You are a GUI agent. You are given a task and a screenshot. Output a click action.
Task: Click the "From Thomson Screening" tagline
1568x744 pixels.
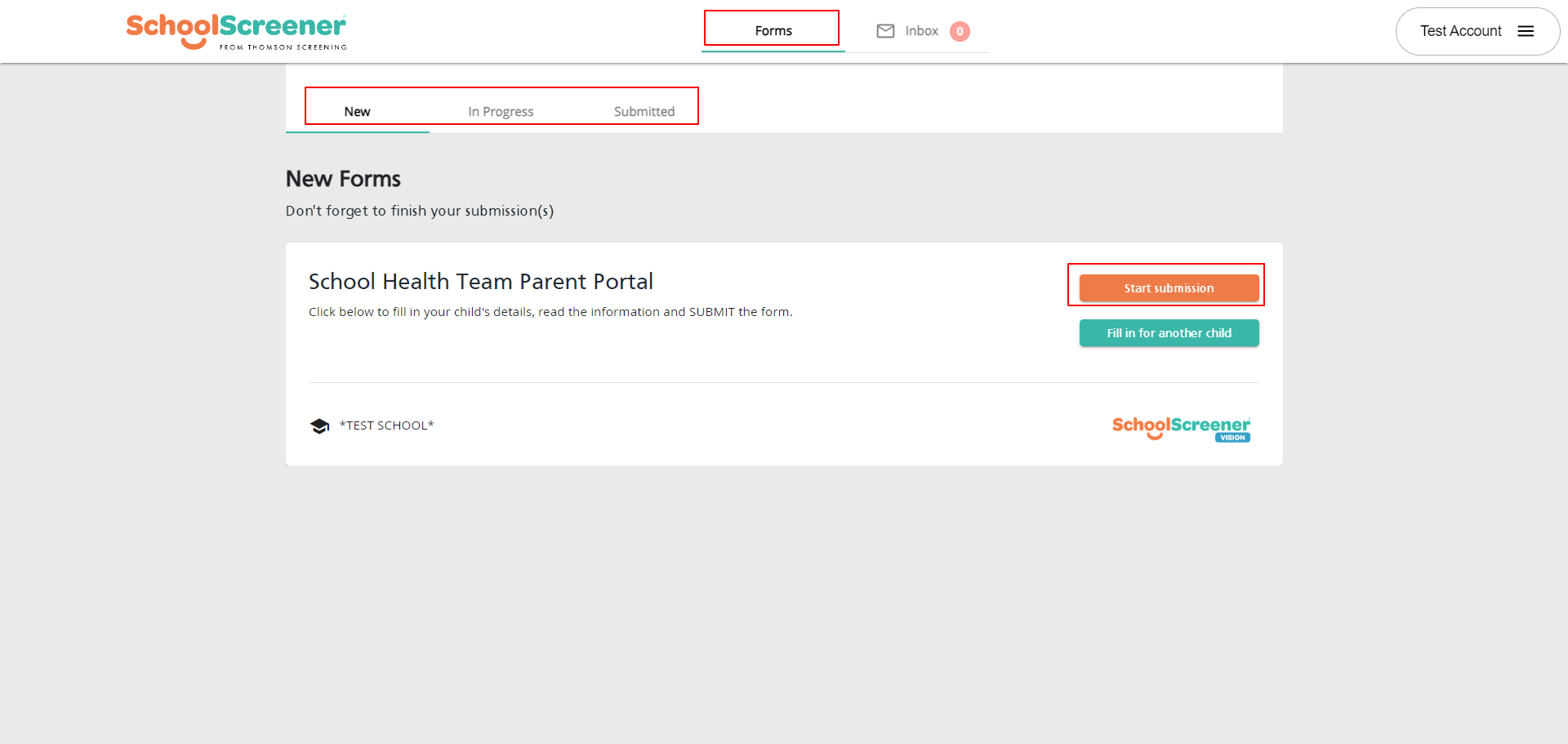coord(283,47)
